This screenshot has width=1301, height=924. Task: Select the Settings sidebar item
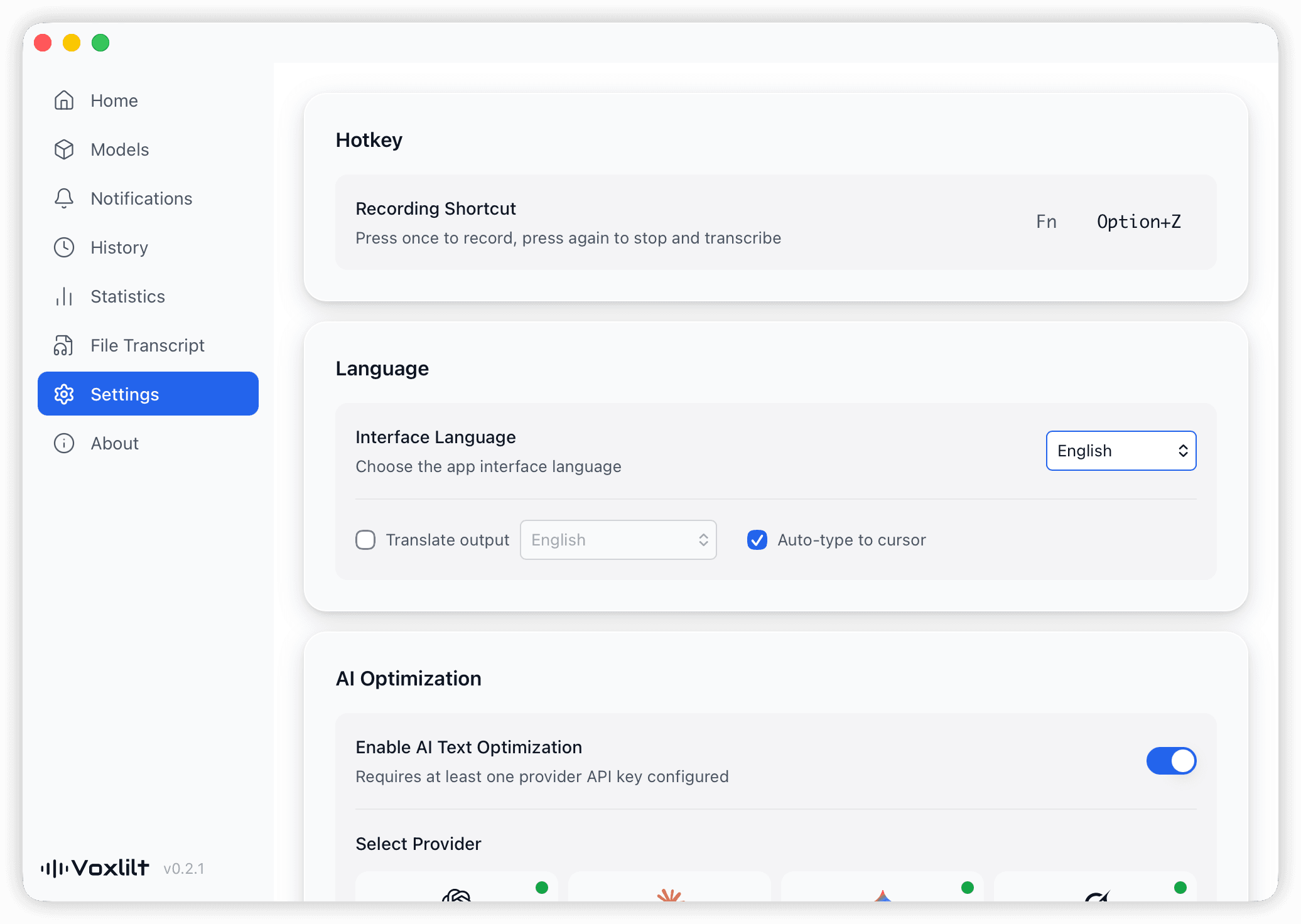pos(148,394)
